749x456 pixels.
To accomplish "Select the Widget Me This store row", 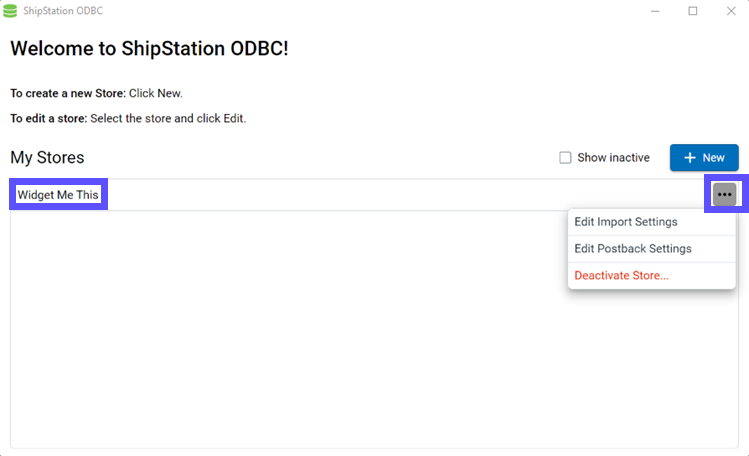I will 374,195.
